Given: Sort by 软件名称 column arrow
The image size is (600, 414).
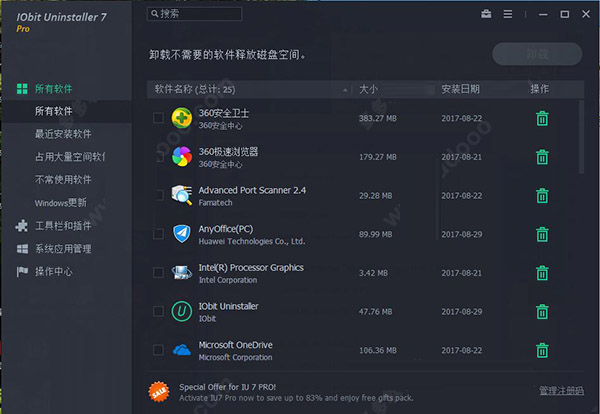Looking at the screenshot, I should (x=345, y=90).
